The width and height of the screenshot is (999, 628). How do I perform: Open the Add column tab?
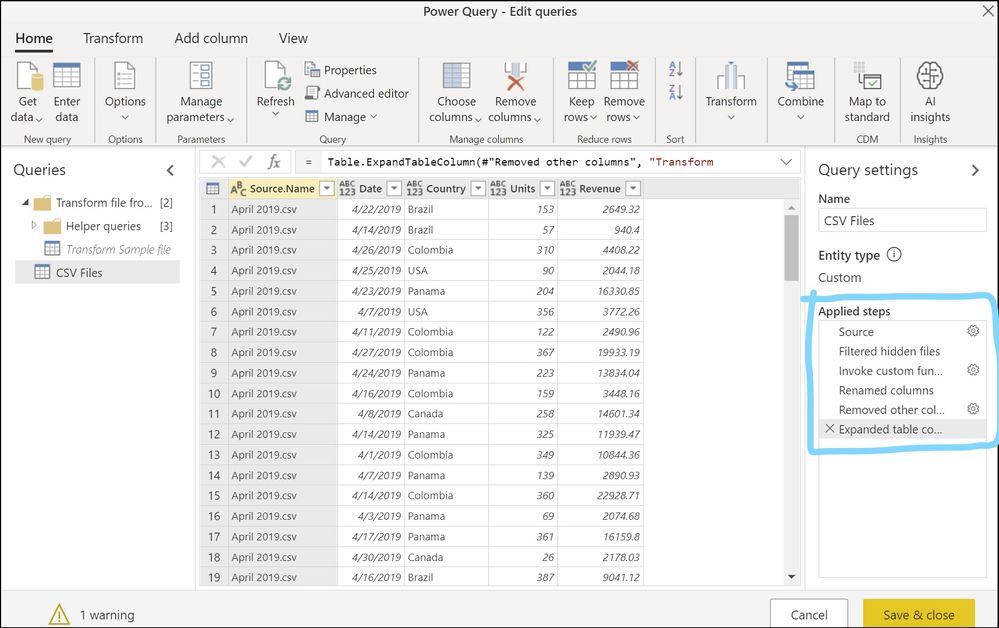211,38
